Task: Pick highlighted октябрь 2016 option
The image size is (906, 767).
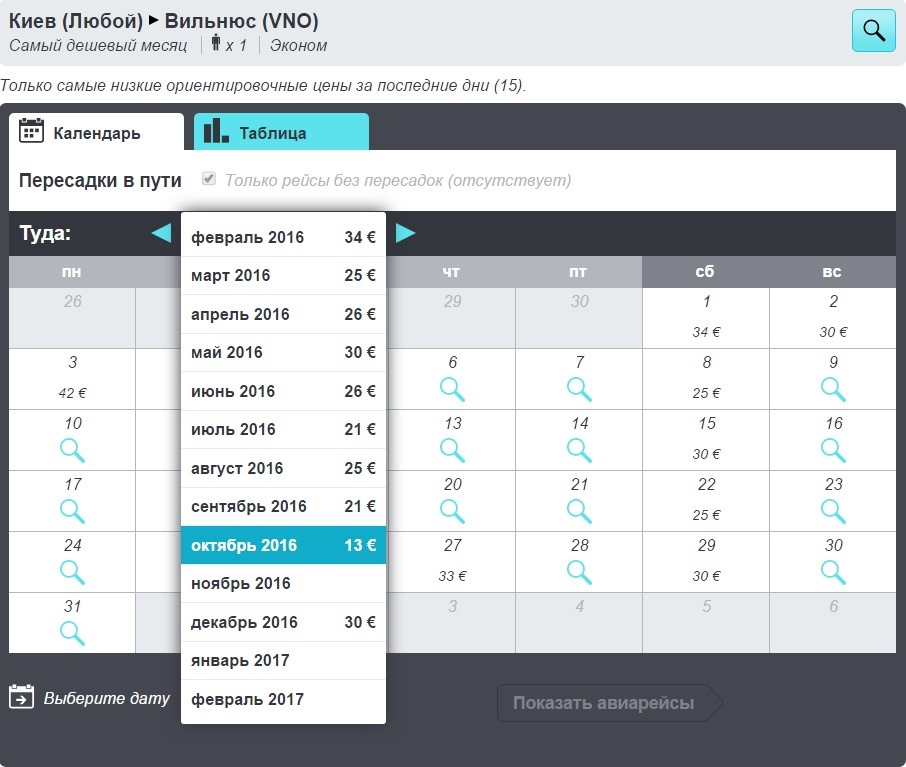Action: click(283, 545)
